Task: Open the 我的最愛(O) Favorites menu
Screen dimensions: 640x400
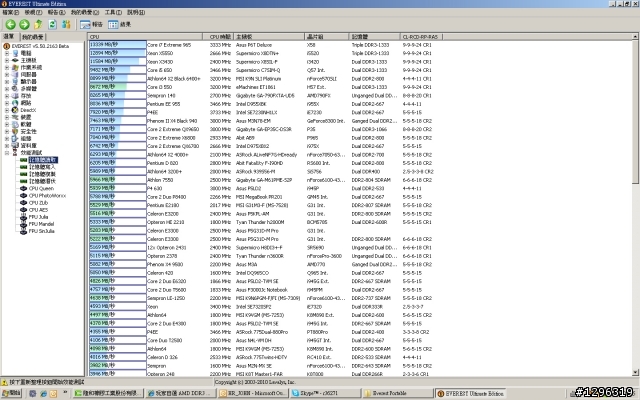Action: coord(85,13)
